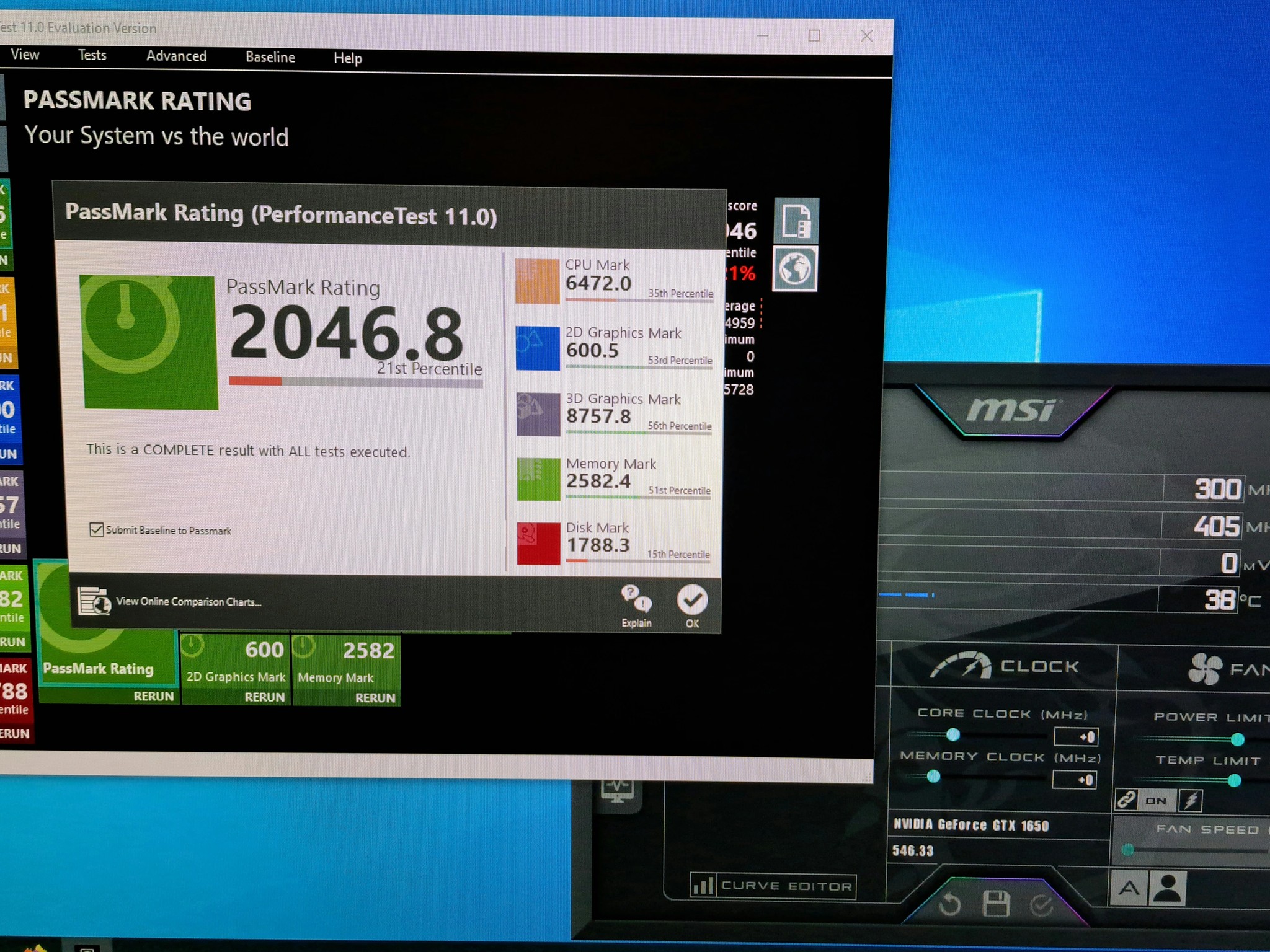Click the orange CPU Mark icon
This screenshot has width=1270, height=952.
coord(537,281)
